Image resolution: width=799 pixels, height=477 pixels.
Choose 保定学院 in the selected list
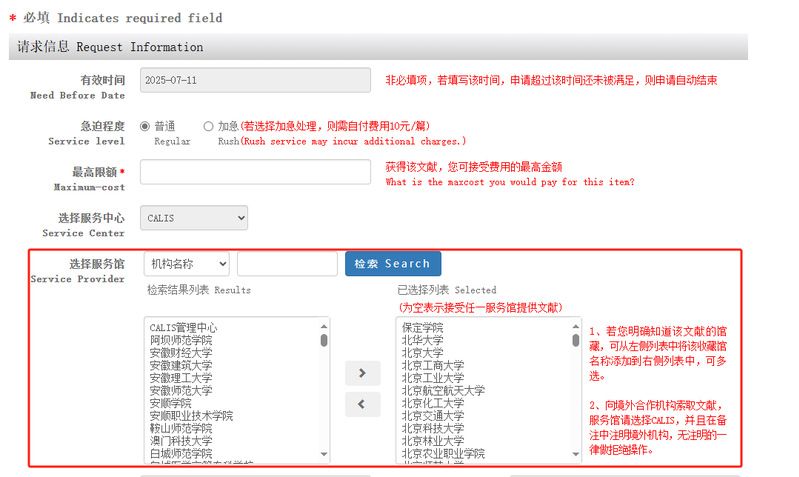(x=422, y=328)
